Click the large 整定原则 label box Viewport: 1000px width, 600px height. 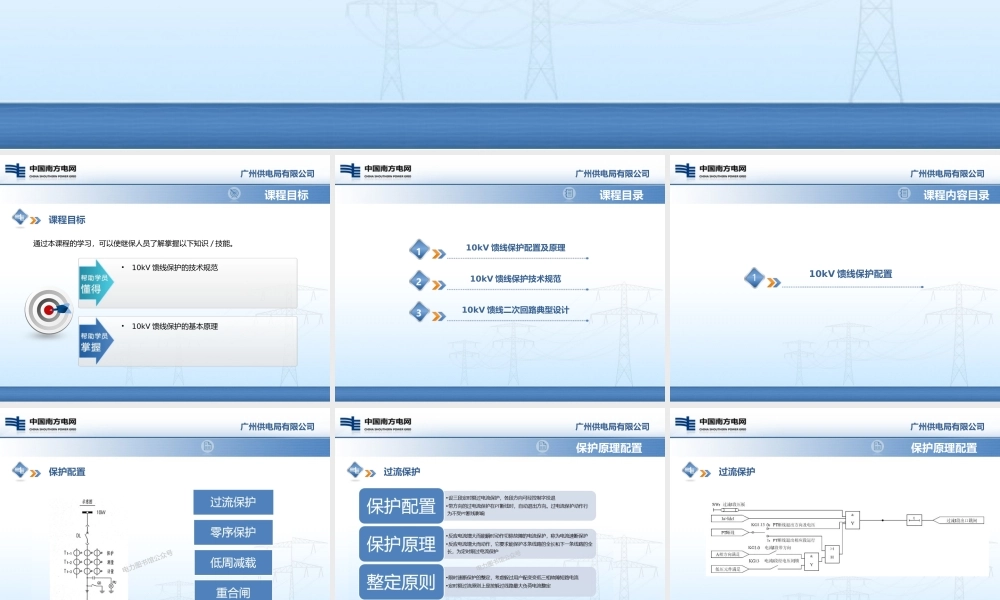[401, 581]
